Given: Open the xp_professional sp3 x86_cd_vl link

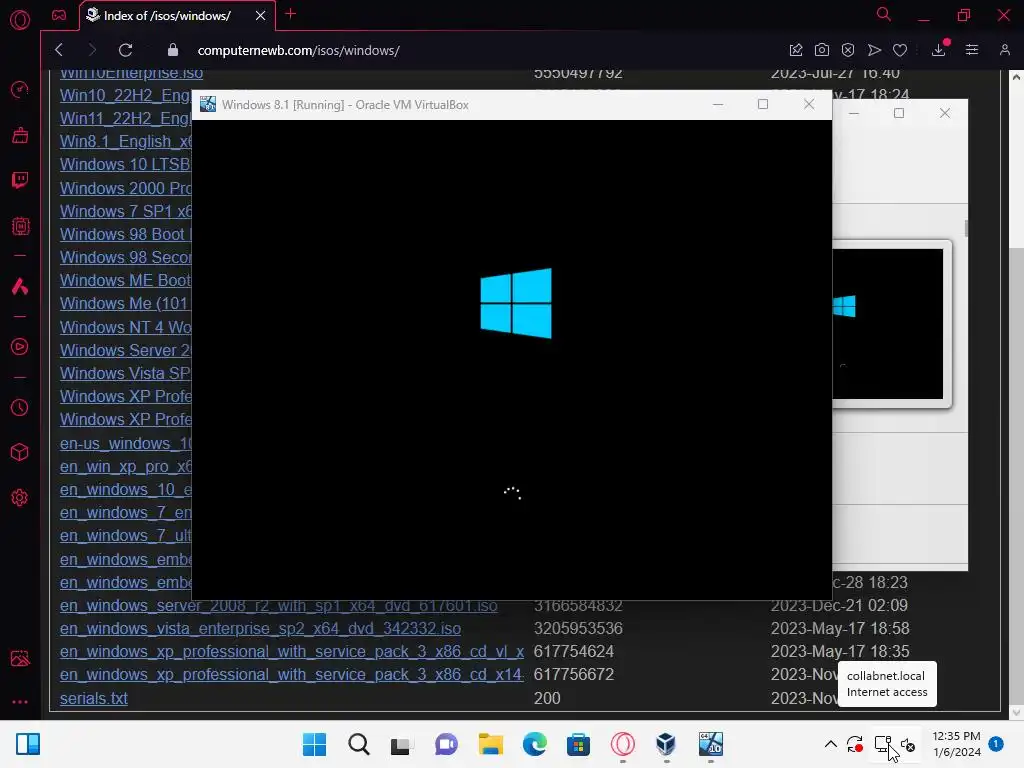Looking at the screenshot, I should 291,652.
